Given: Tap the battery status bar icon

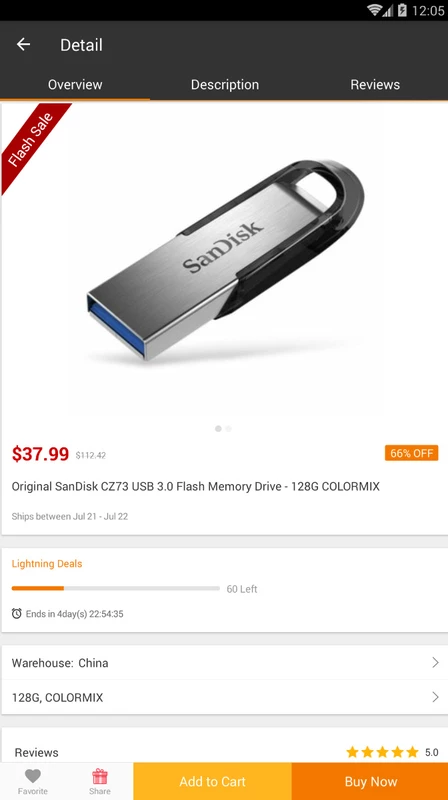Looking at the screenshot, I should [x=402, y=10].
